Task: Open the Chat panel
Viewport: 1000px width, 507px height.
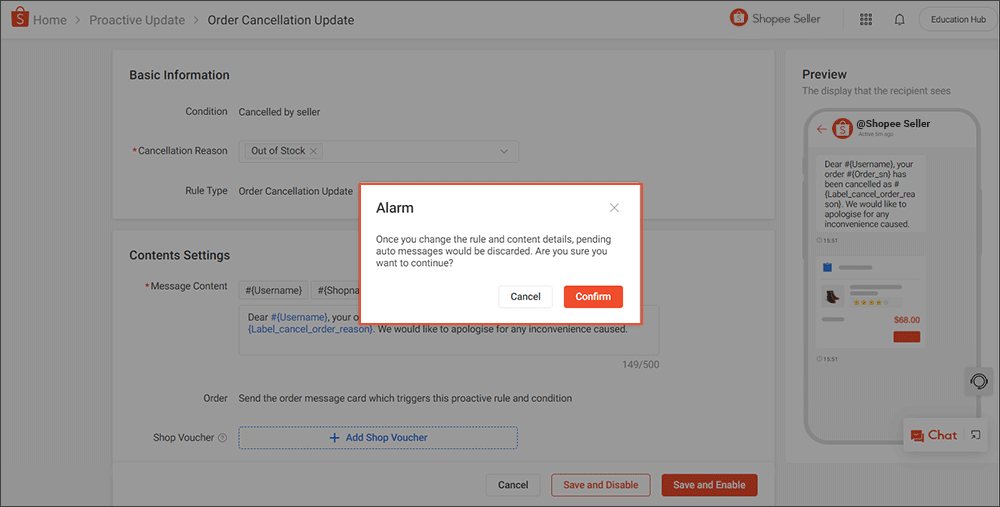Action: 935,436
